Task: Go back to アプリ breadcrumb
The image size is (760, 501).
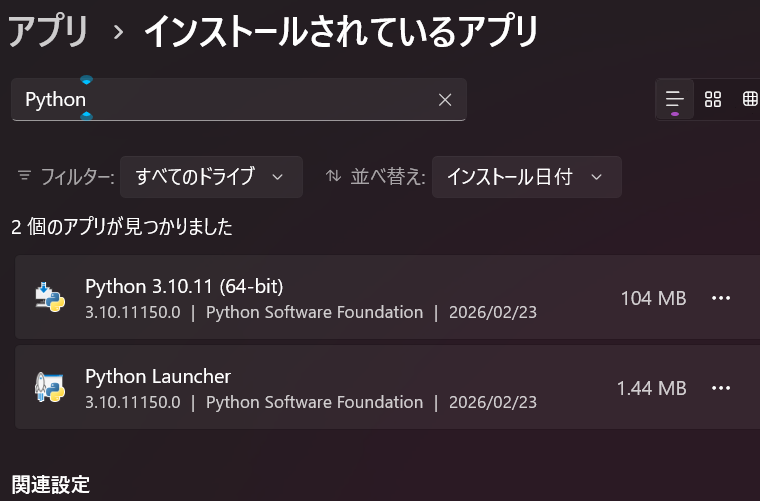Action: coord(48,32)
